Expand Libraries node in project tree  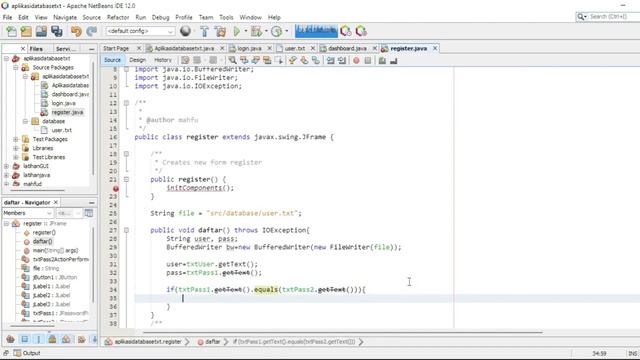[x=16, y=148]
